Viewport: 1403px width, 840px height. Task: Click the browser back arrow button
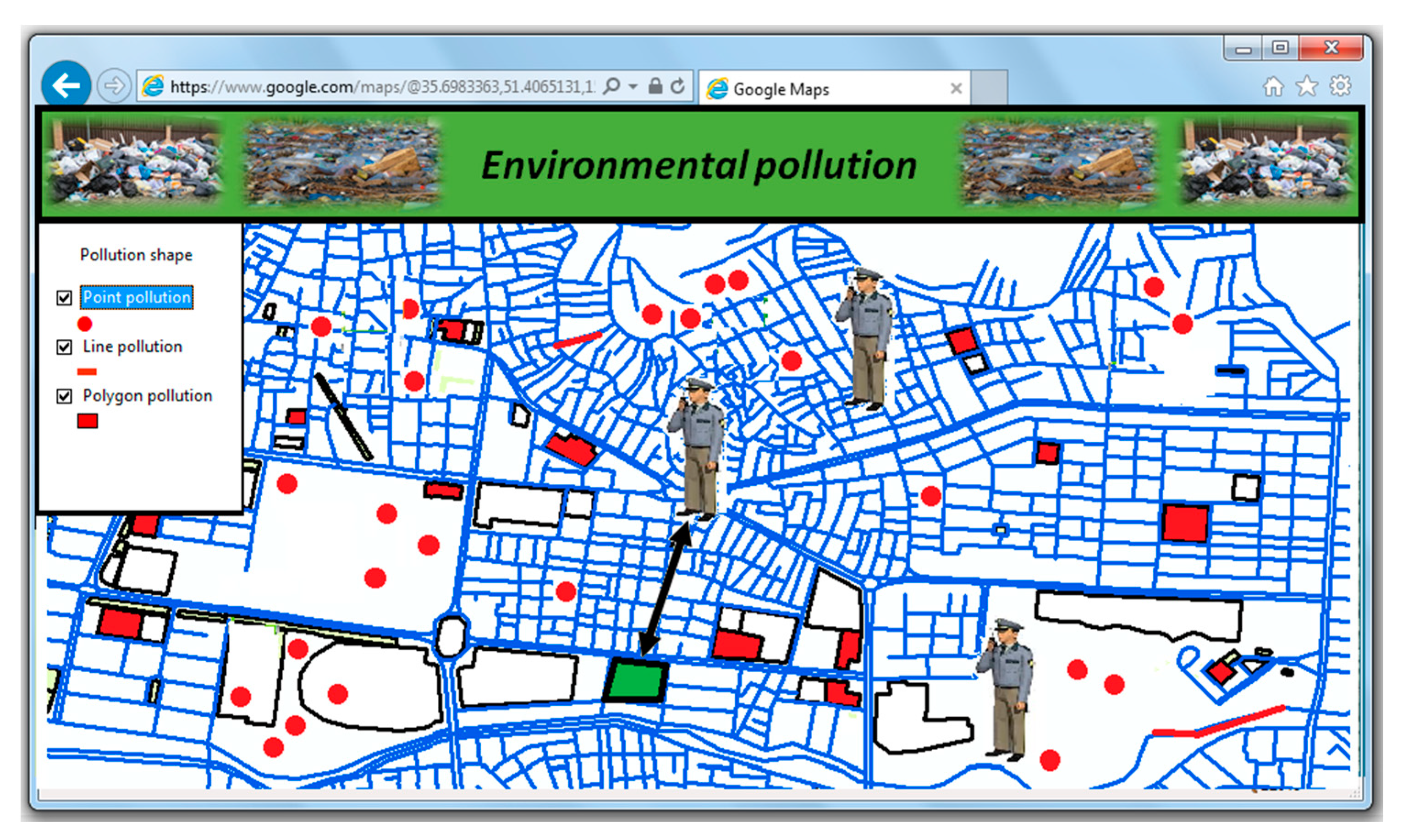pos(66,86)
